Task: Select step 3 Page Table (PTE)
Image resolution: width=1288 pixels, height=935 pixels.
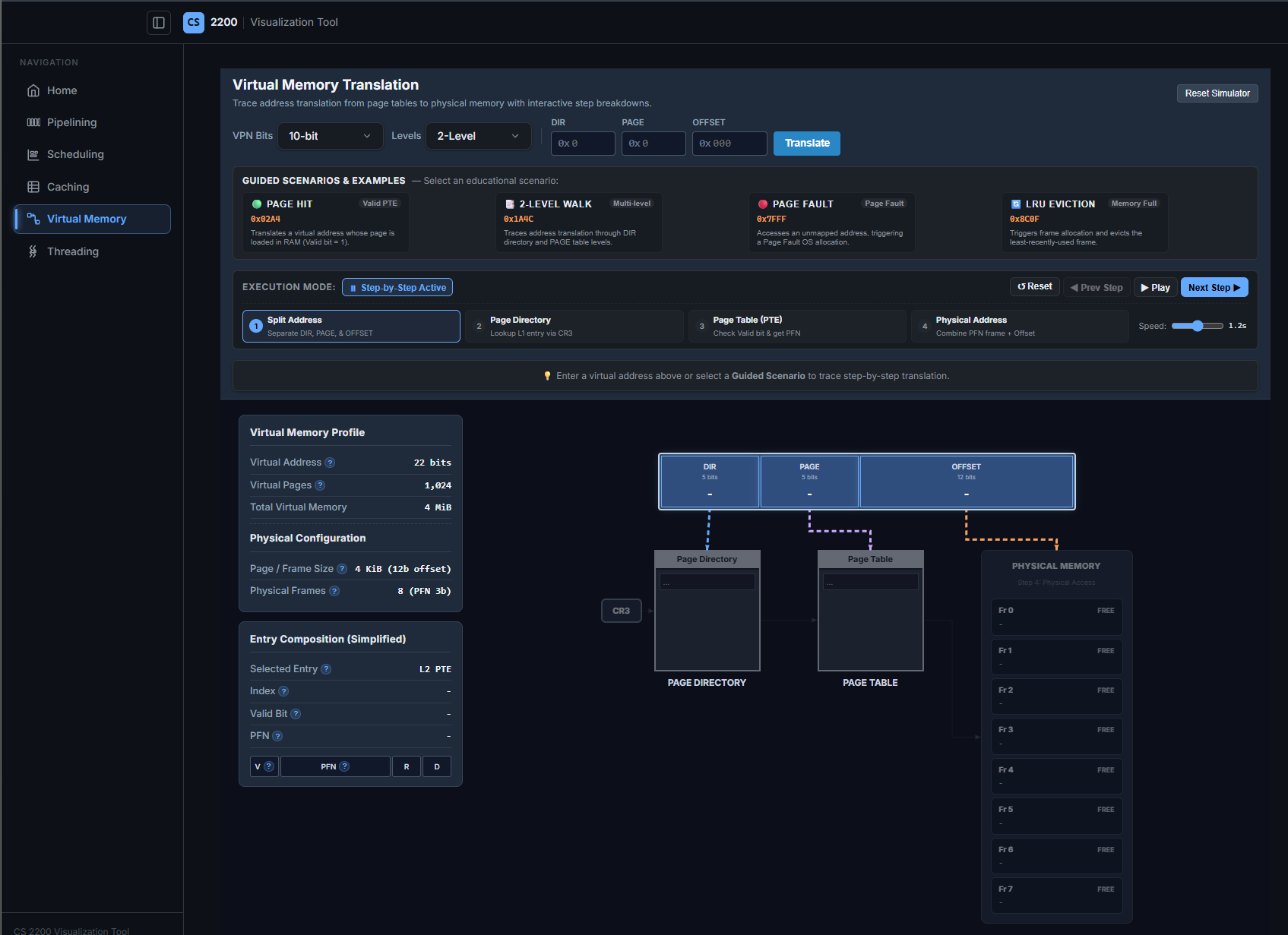Action: [797, 326]
